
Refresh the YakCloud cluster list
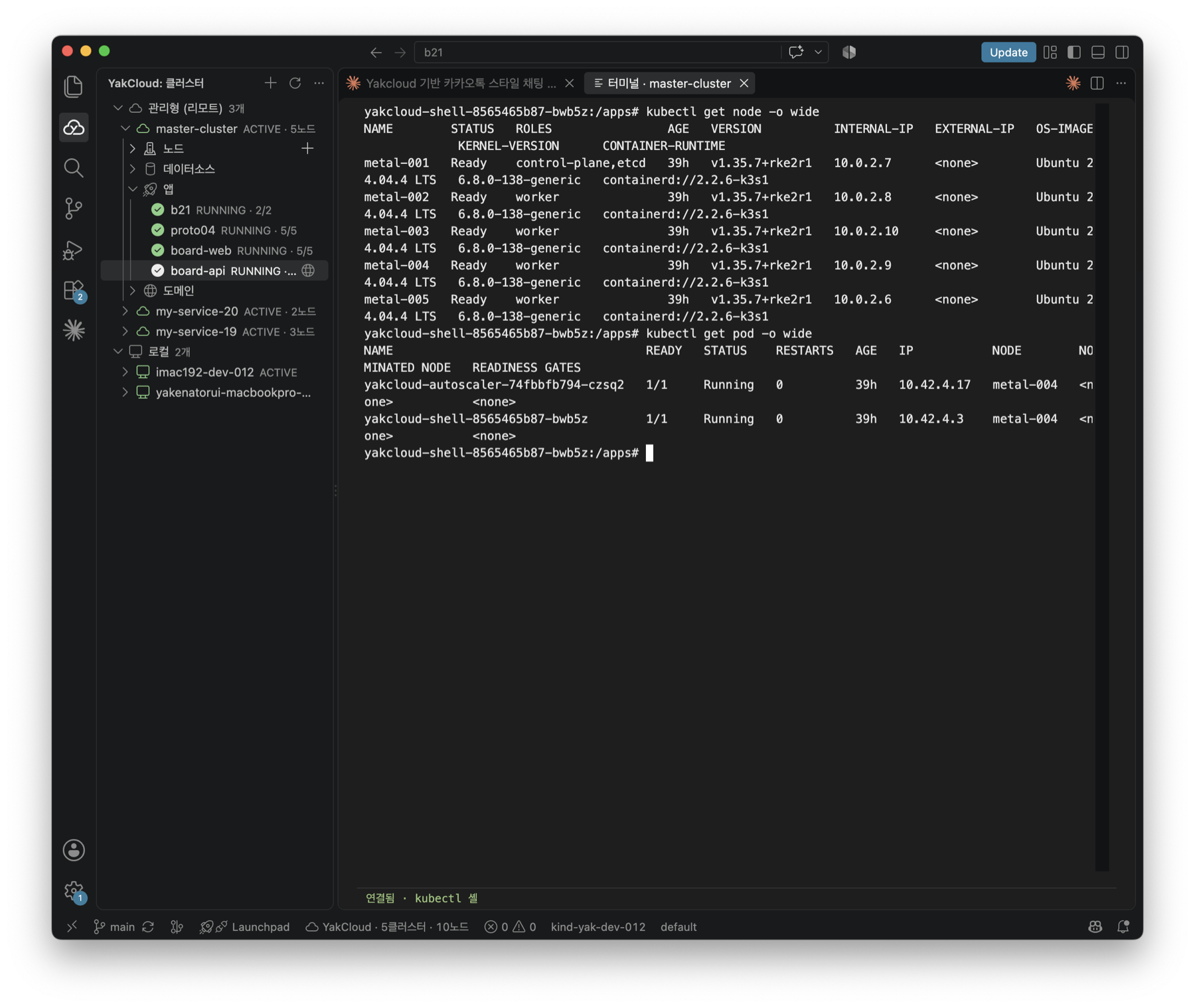[x=295, y=83]
